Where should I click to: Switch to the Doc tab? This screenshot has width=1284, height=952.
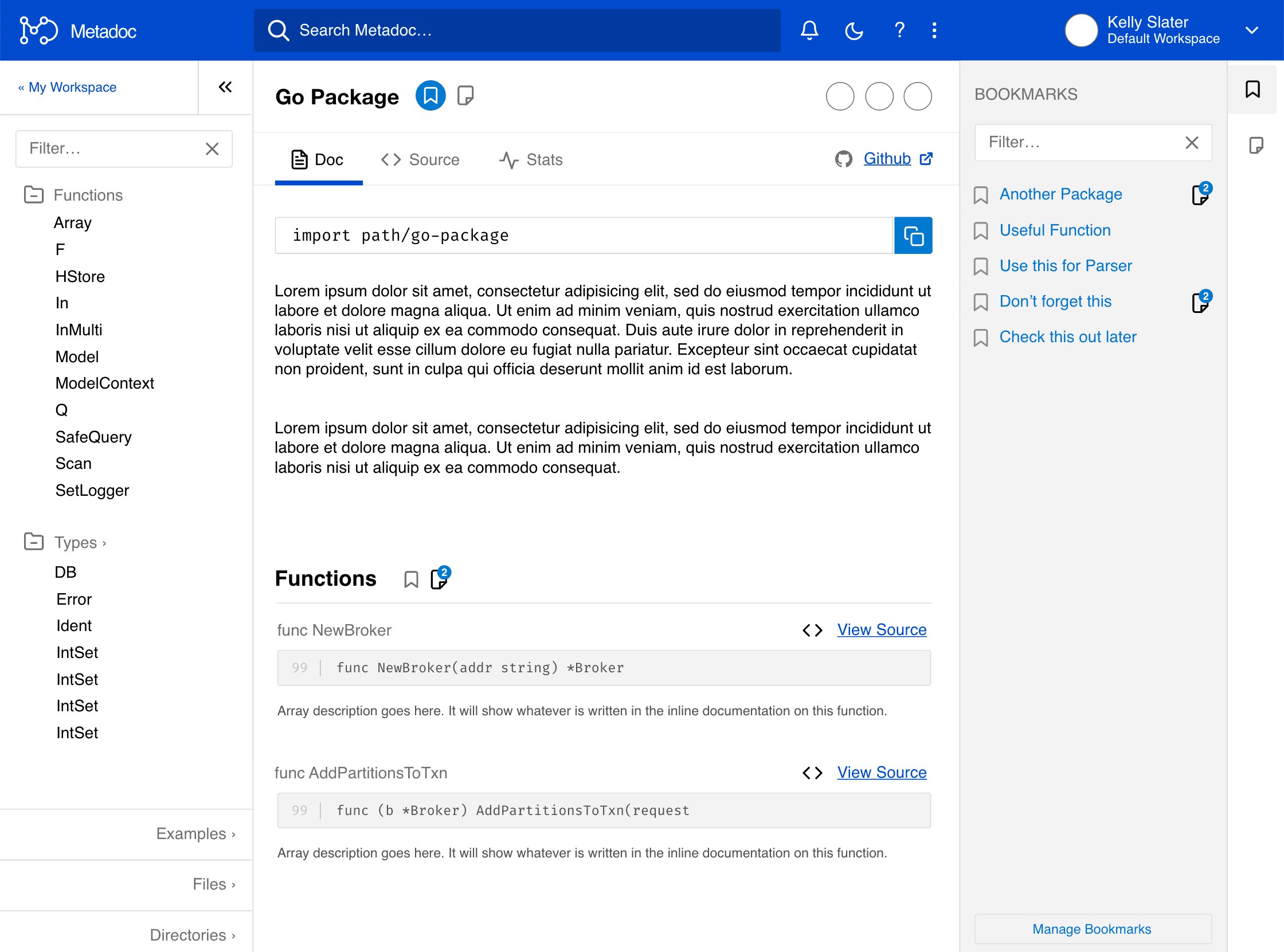click(x=318, y=160)
